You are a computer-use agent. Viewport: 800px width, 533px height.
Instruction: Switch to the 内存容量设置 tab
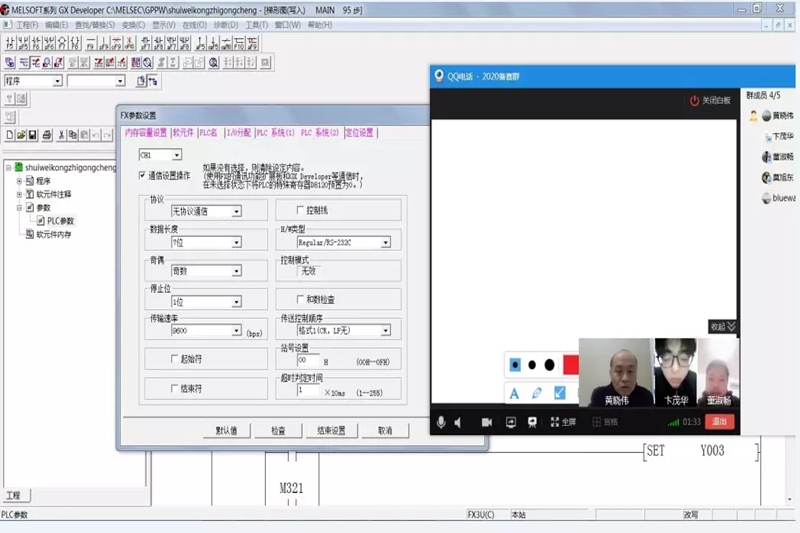click(146, 133)
